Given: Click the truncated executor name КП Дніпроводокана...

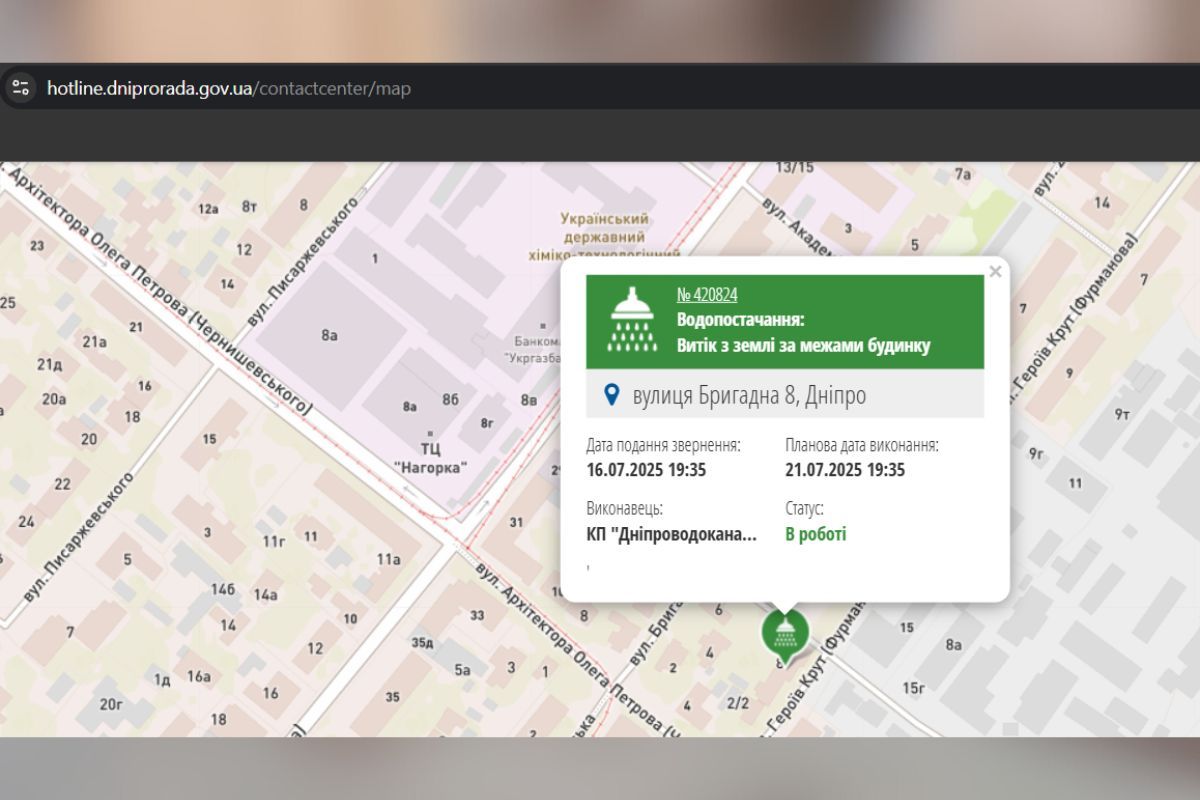Looking at the screenshot, I should coord(671,535).
